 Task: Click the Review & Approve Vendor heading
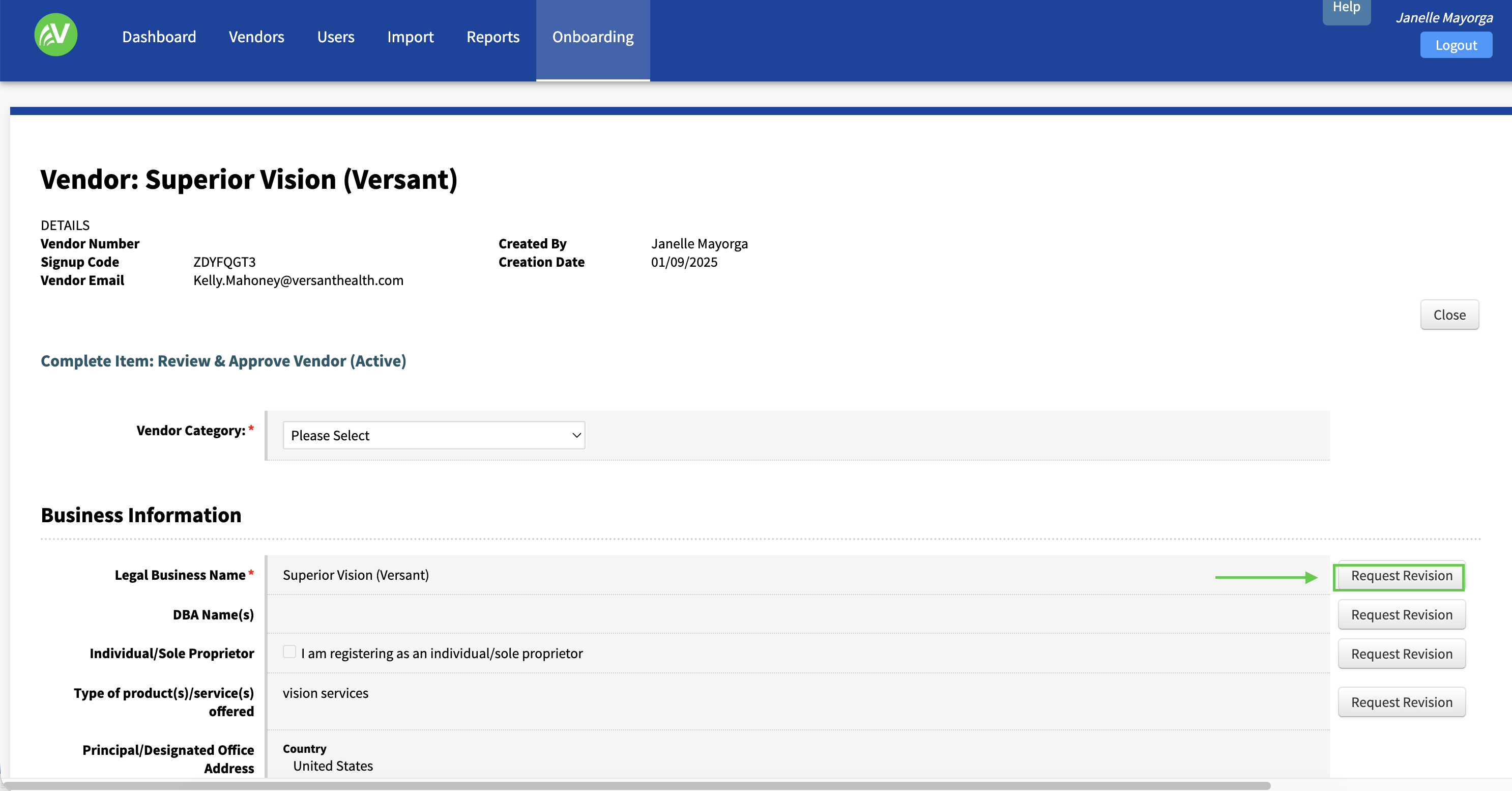tap(223, 360)
